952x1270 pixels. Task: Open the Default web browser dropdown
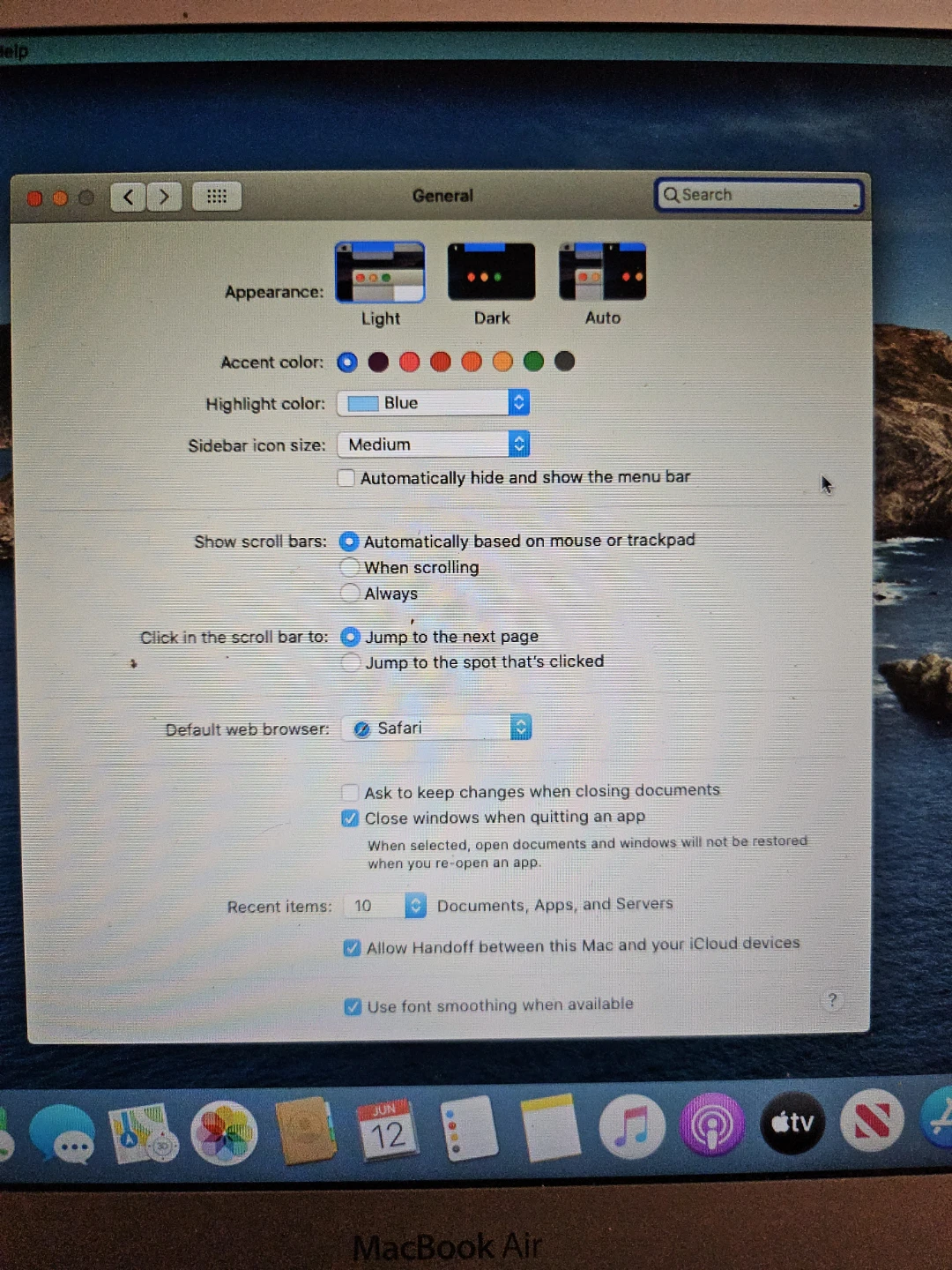click(x=436, y=728)
